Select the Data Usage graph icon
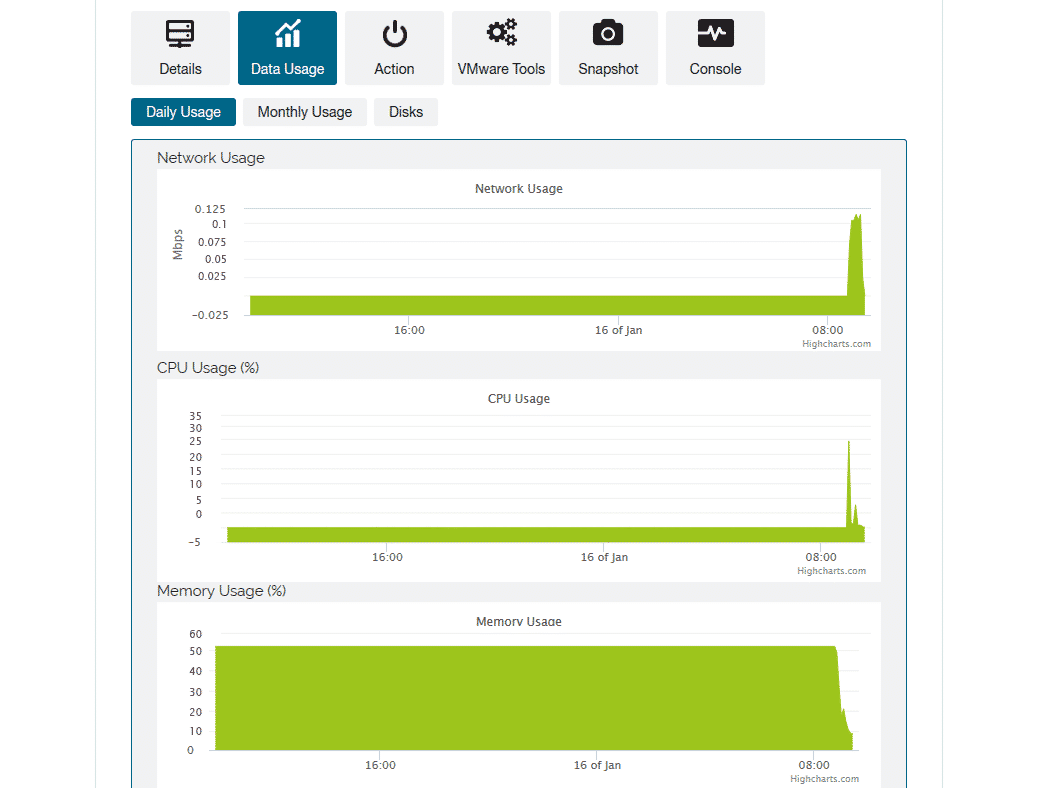Viewport: 1052px width, 788px height. click(287, 35)
